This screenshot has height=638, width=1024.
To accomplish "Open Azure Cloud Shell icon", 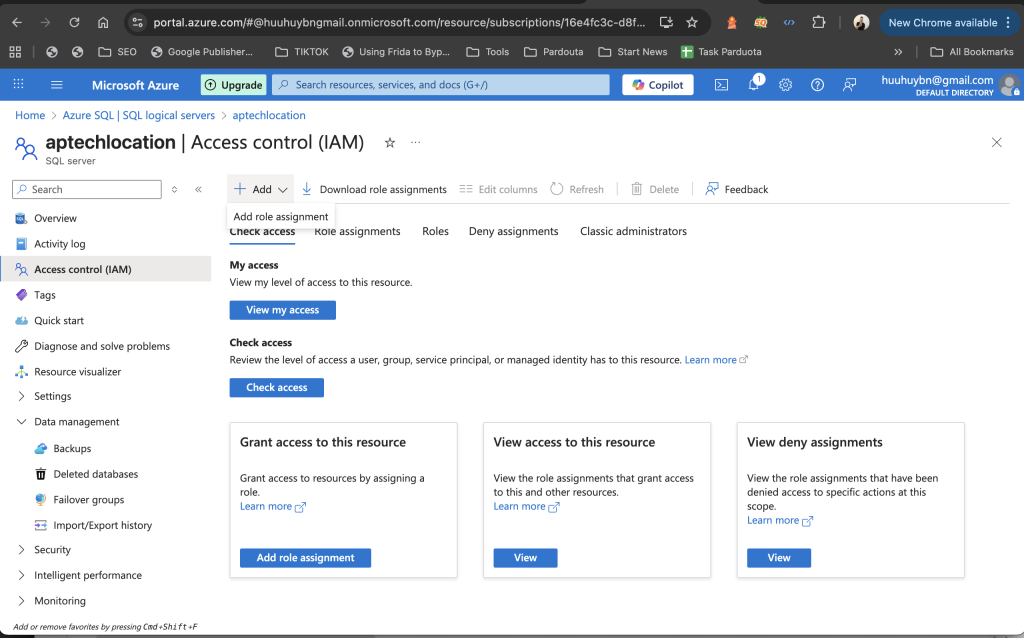I will coord(721,85).
